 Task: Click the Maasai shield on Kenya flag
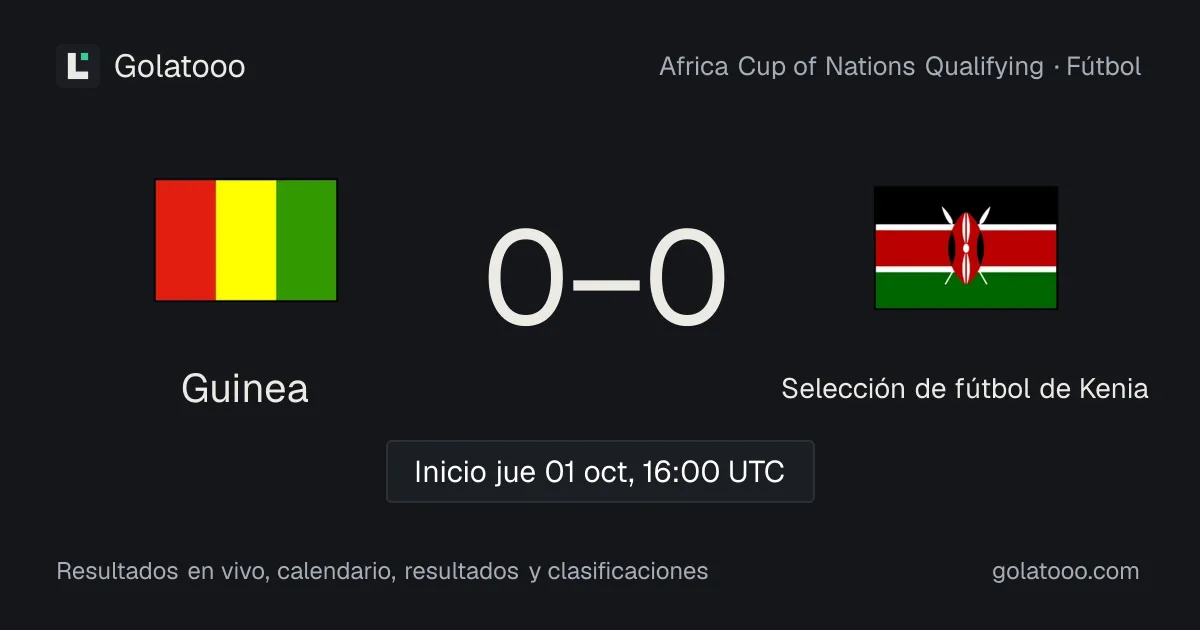966,247
